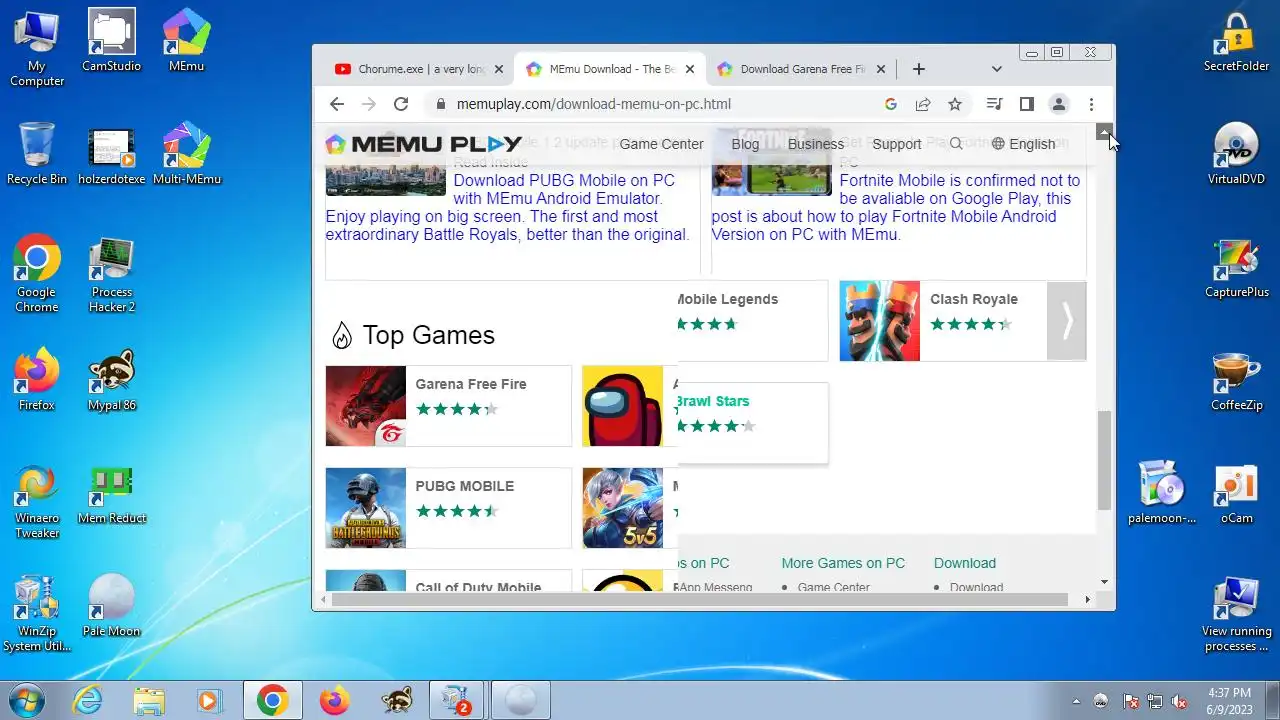Open Garena Free Fire game card
The image size is (1280, 720).
pyautogui.click(x=448, y=406)
